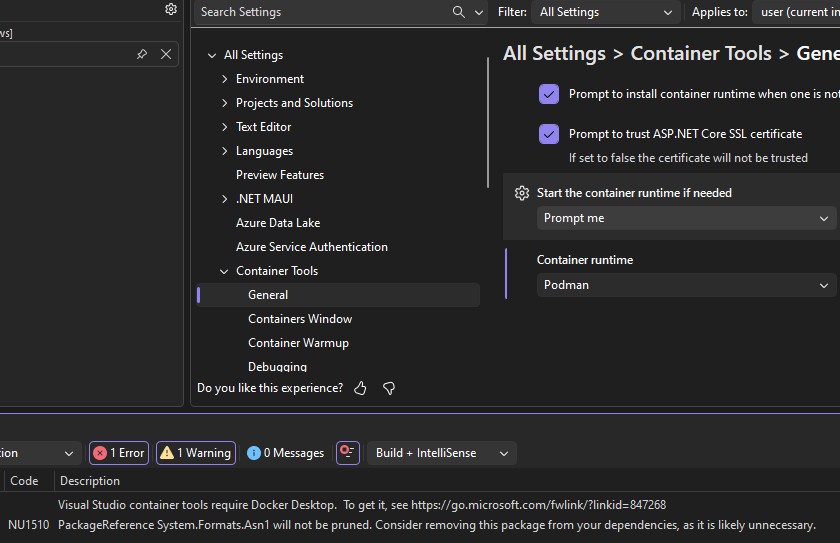Click the search magnifier icon
840x543 pixels.
pyautogui.click(x=459, y=12)
